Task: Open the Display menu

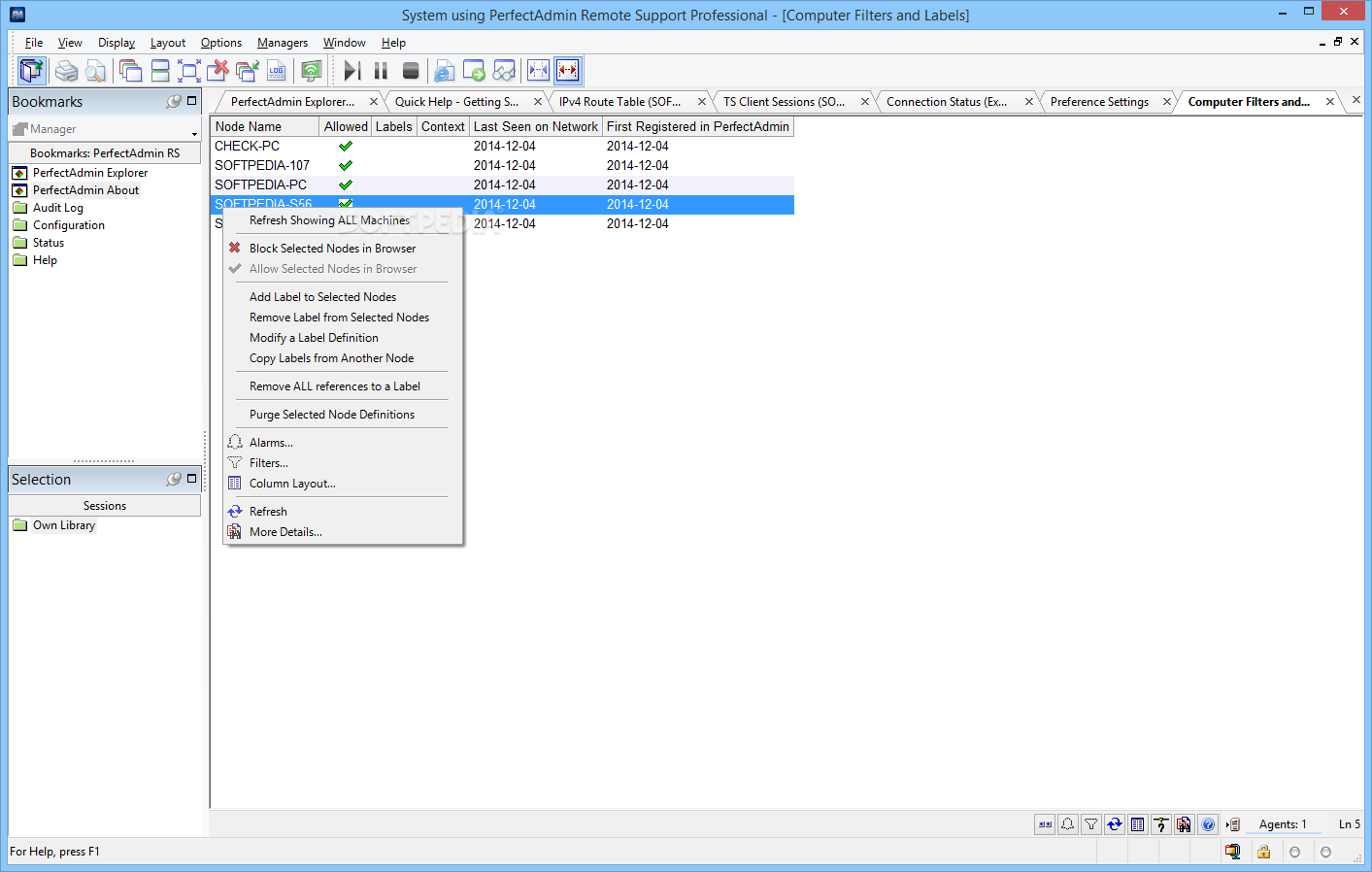Action: click(x=117, y=43)
